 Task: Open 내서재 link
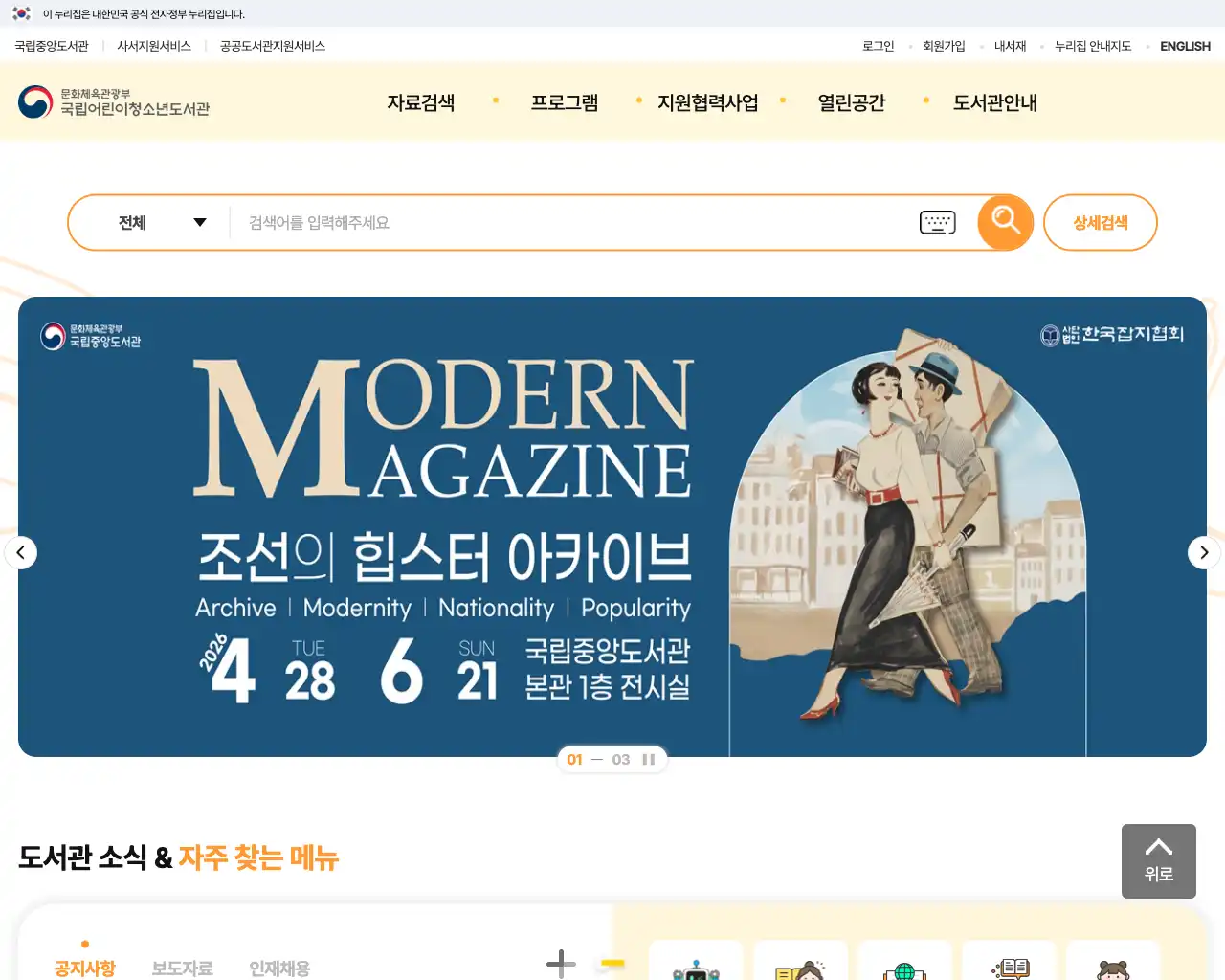click(x=1010, y=46)
